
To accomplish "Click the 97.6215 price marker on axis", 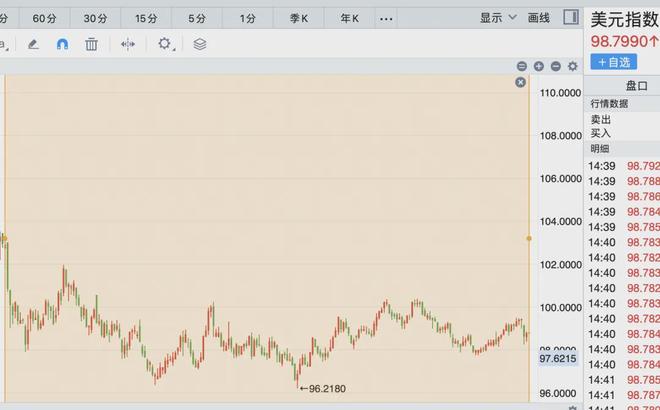I will coord(558,358).
